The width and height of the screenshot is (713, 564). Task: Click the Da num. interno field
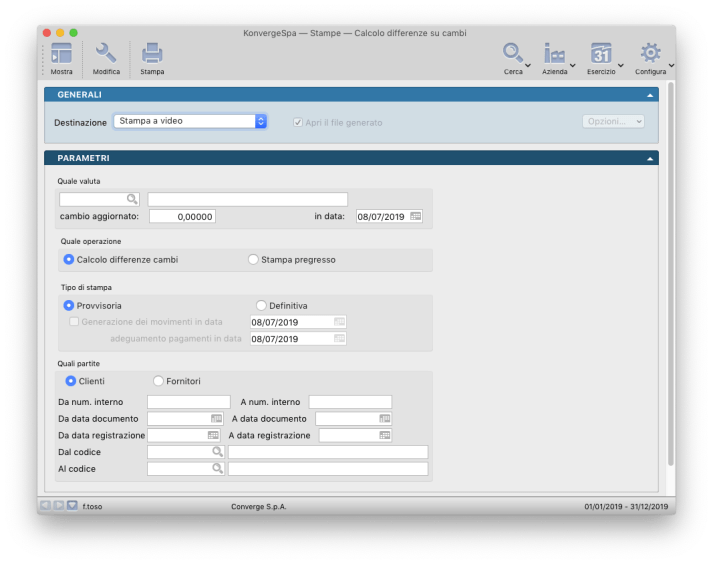pos(188,402)
